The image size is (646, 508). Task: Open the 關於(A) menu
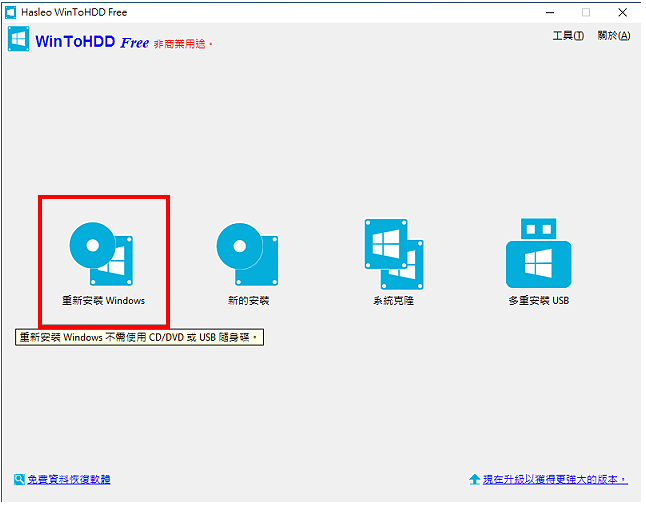pyautogui.click(x=614, y=36)
